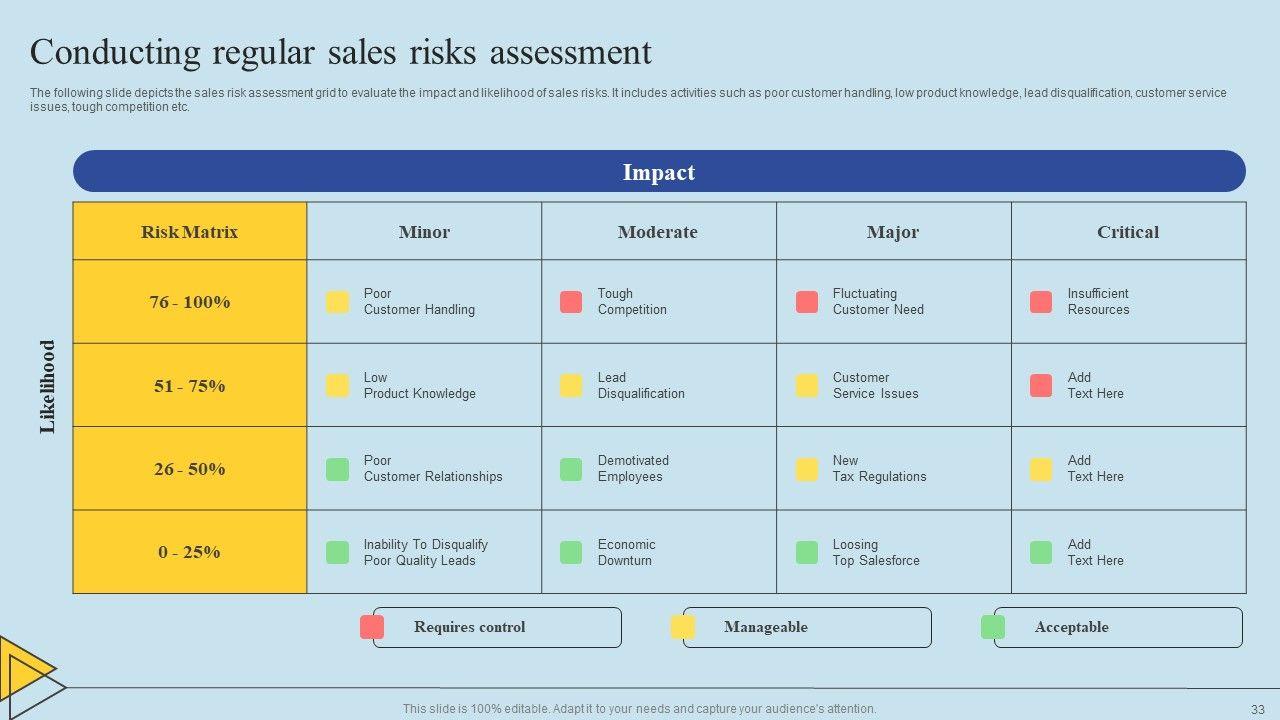Click the Critical column header
Viewport: 1280px width, 720px height.
pos(1128,232)
